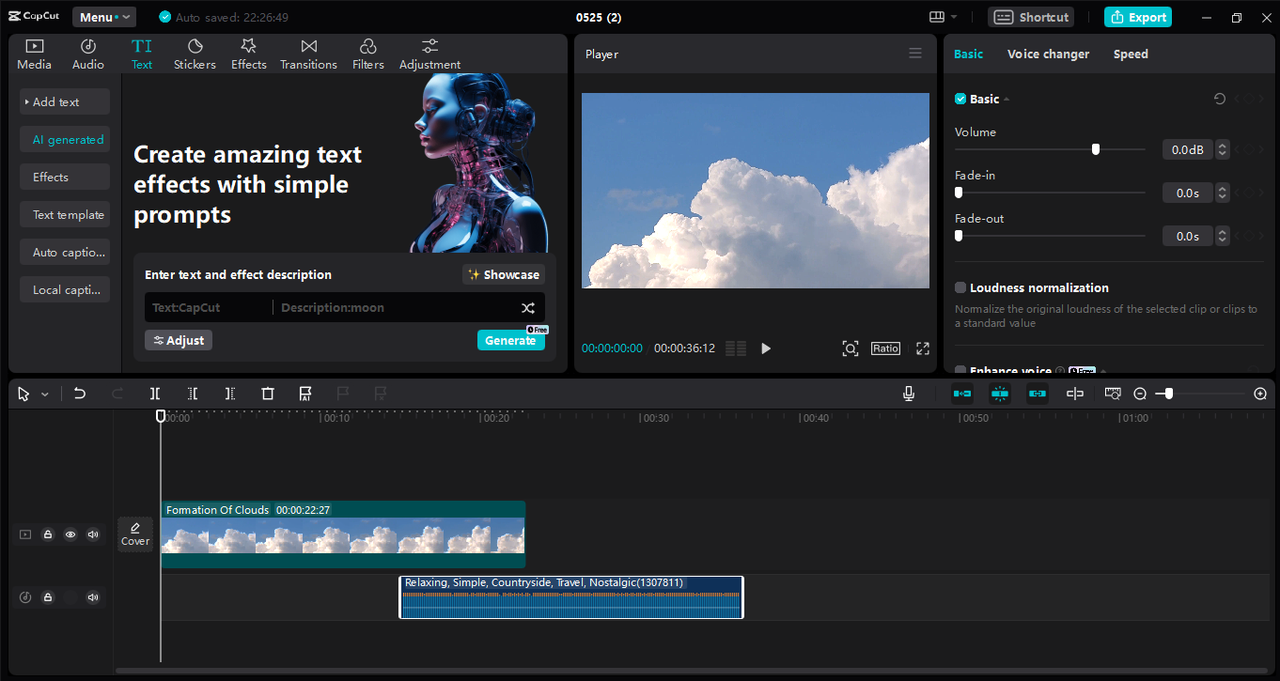Lock the video track
The image size is (1280, 681).
click(47, 535)
